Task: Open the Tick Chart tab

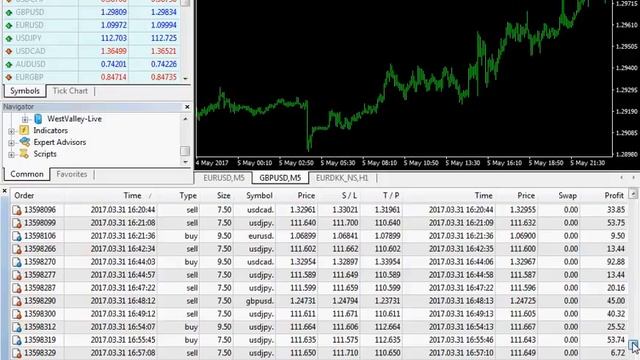Action: click(70, 91)
